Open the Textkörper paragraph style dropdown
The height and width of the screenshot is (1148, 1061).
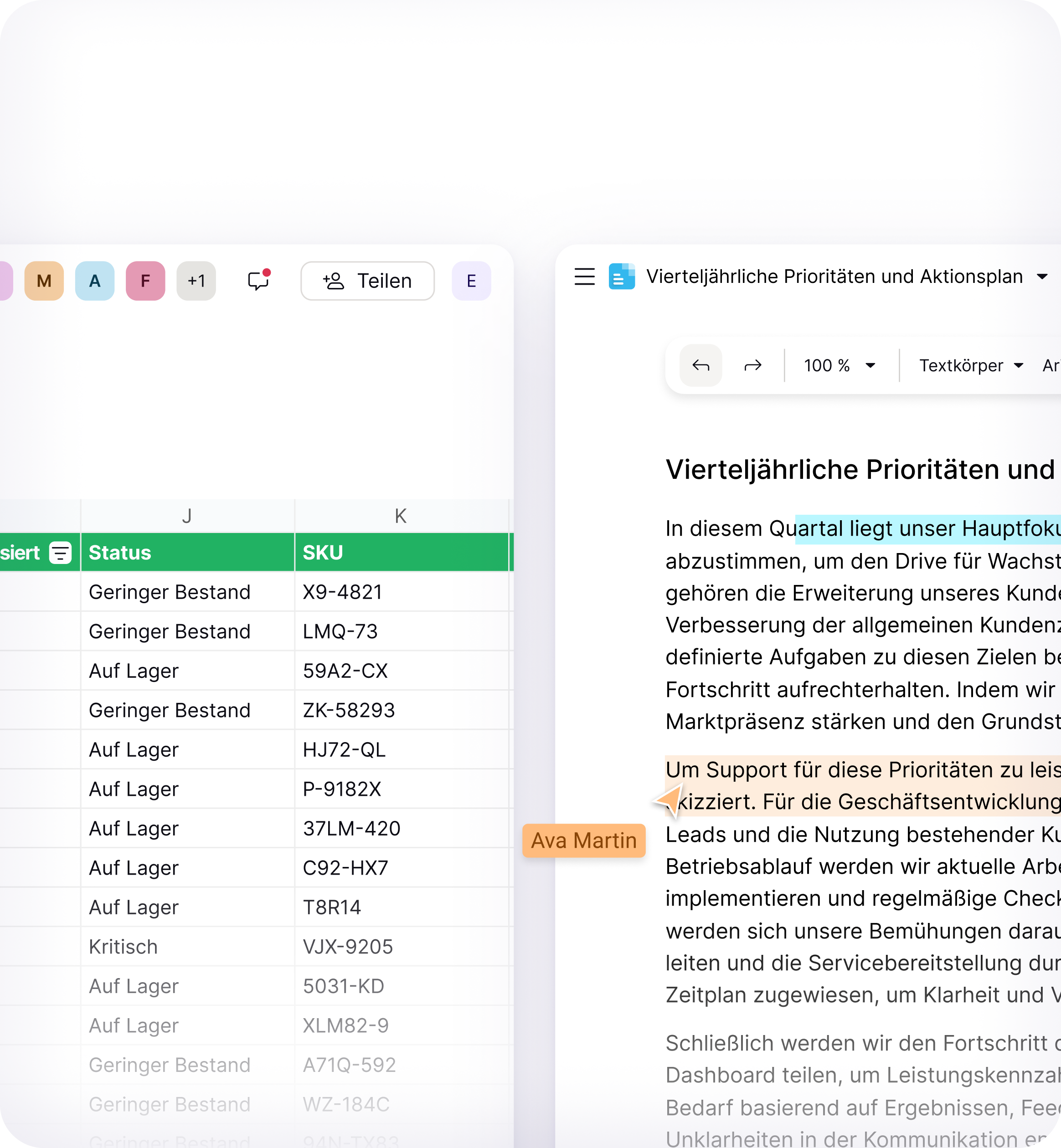(971, 366)
